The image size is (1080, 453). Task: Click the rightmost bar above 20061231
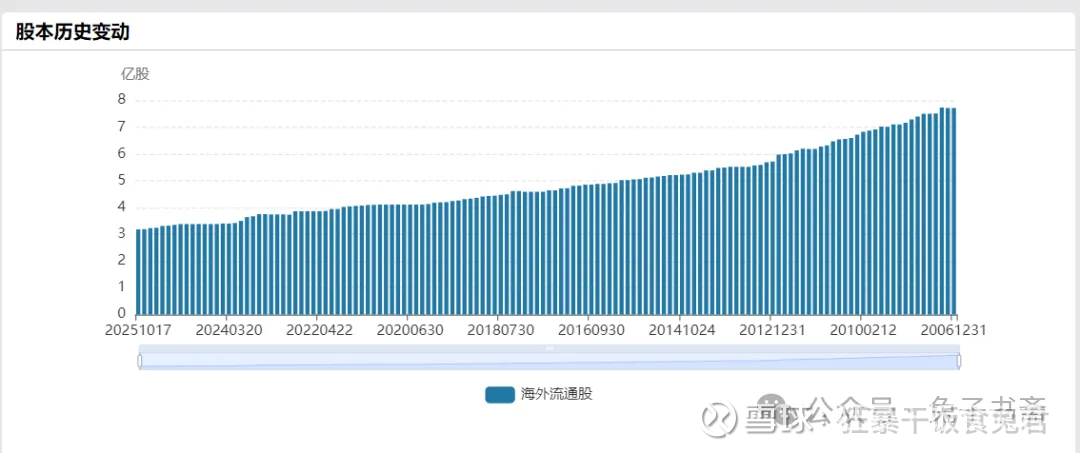(954, 211)
